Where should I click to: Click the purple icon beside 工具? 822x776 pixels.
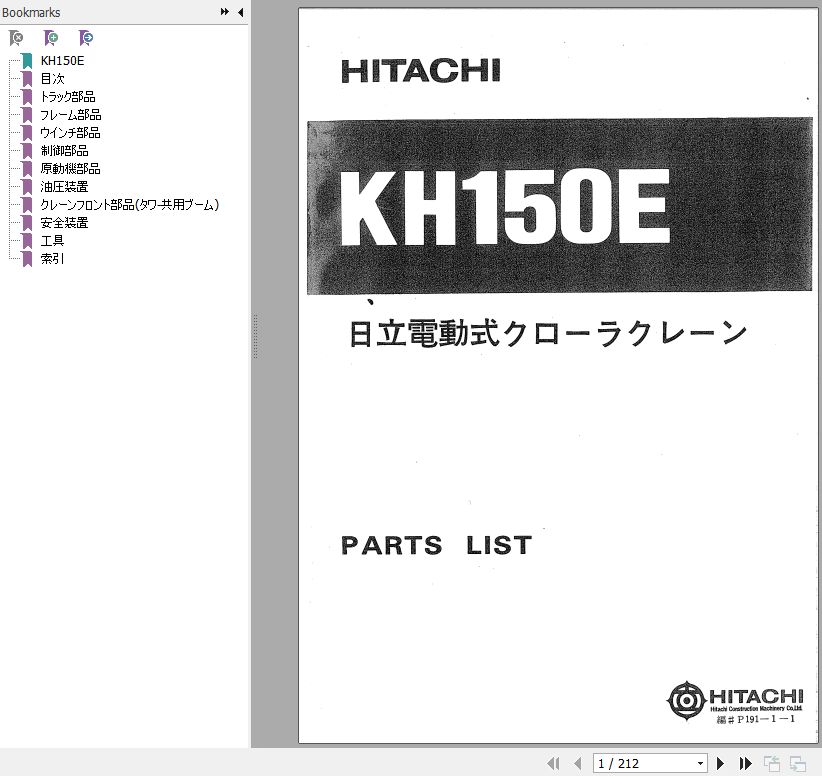27,241
